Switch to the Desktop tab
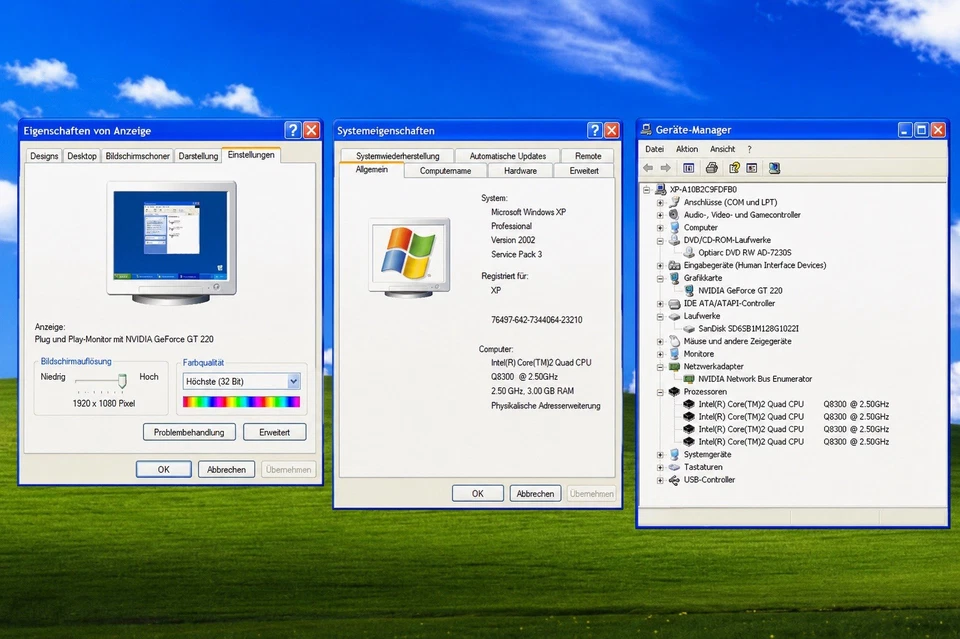Viewport: 960px width, 639px height. (81, 156)
